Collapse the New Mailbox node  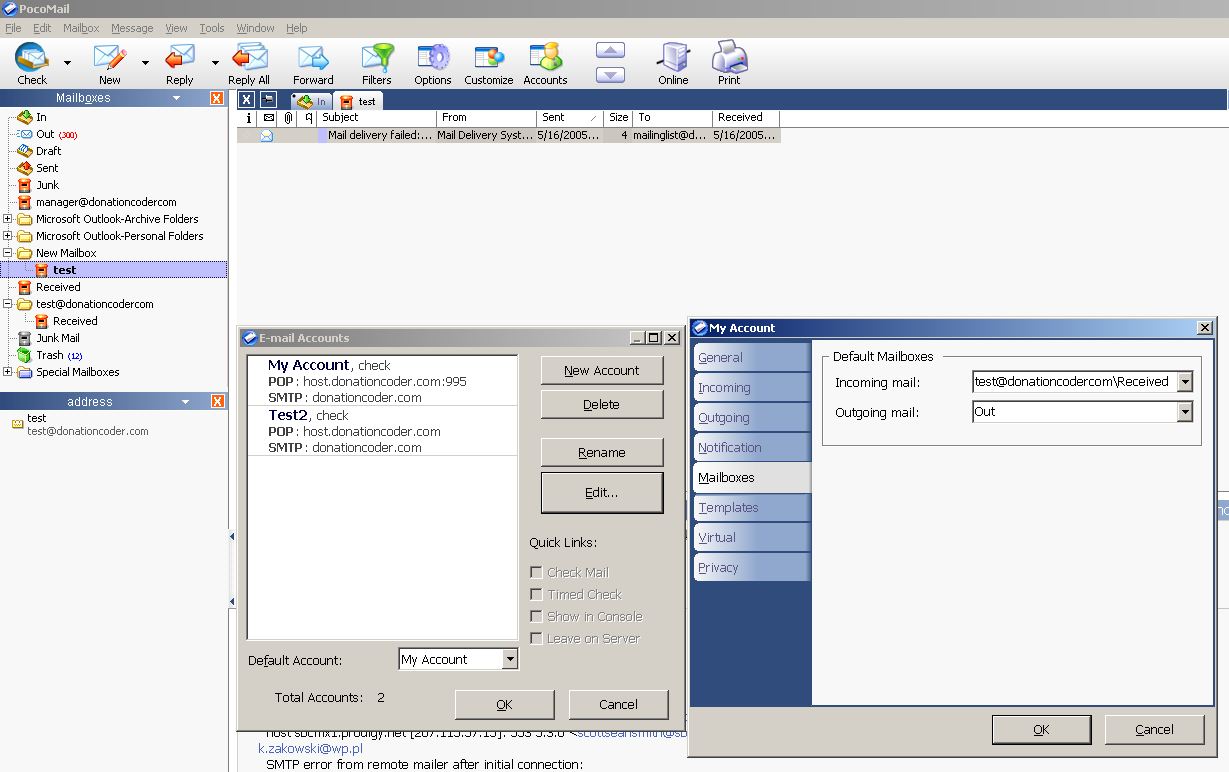[8, 253]
